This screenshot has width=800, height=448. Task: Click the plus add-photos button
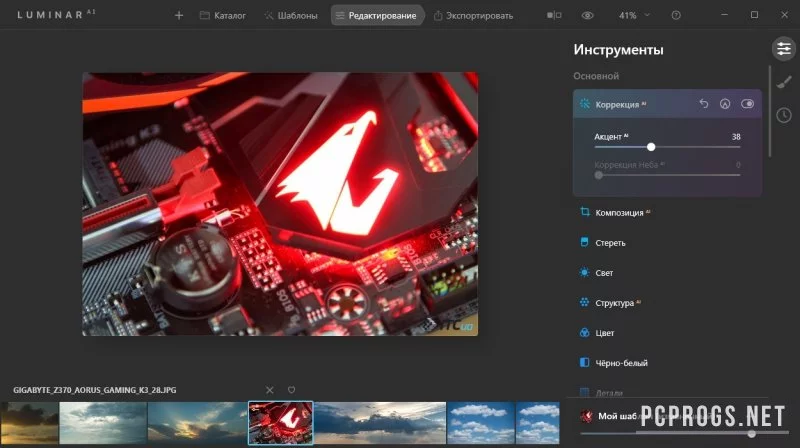179,16
